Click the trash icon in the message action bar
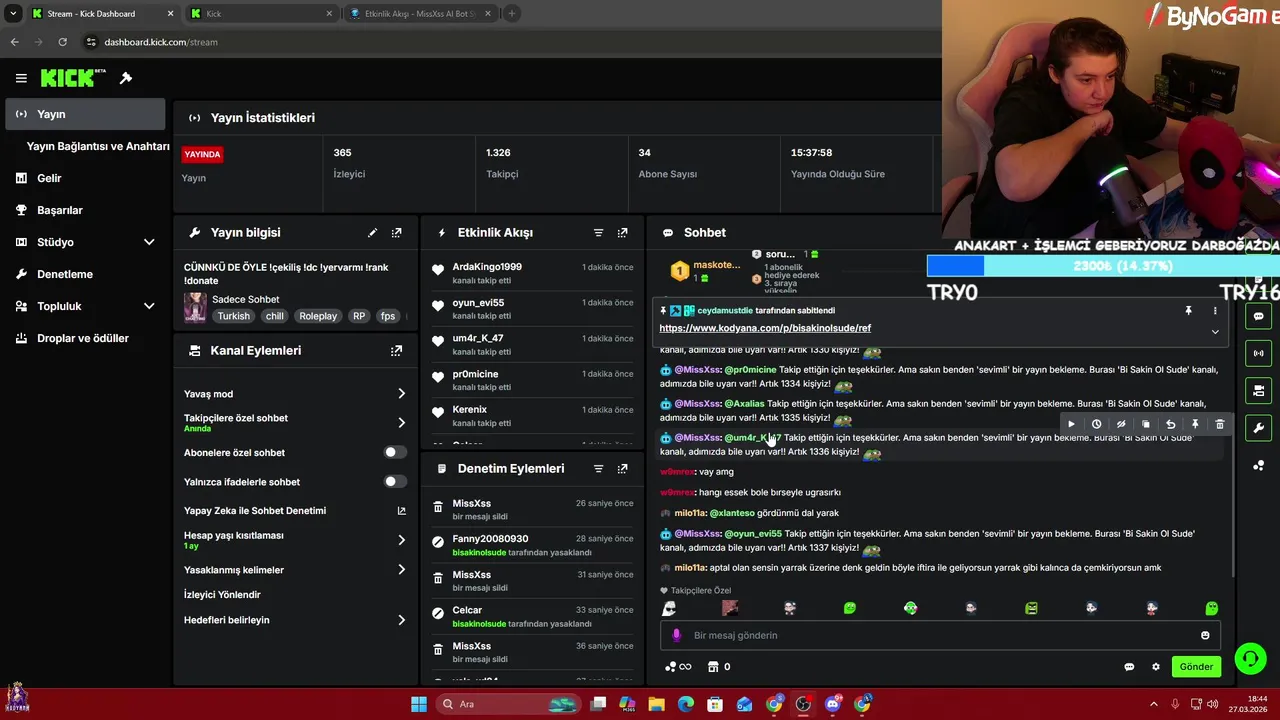Viewport: 1280px width, 720px height. 1220,424
